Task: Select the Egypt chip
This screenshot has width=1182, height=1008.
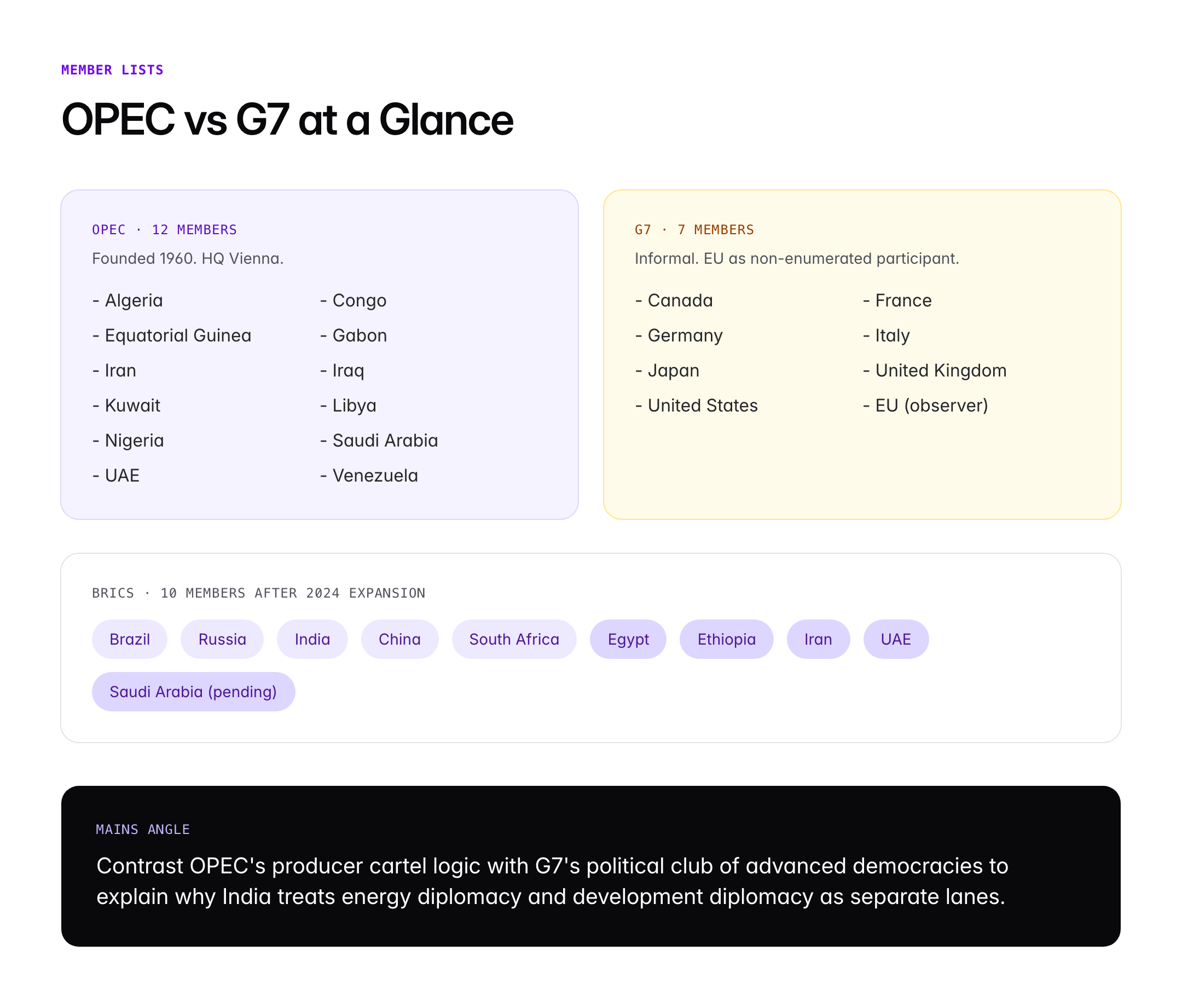Action: 628,639
